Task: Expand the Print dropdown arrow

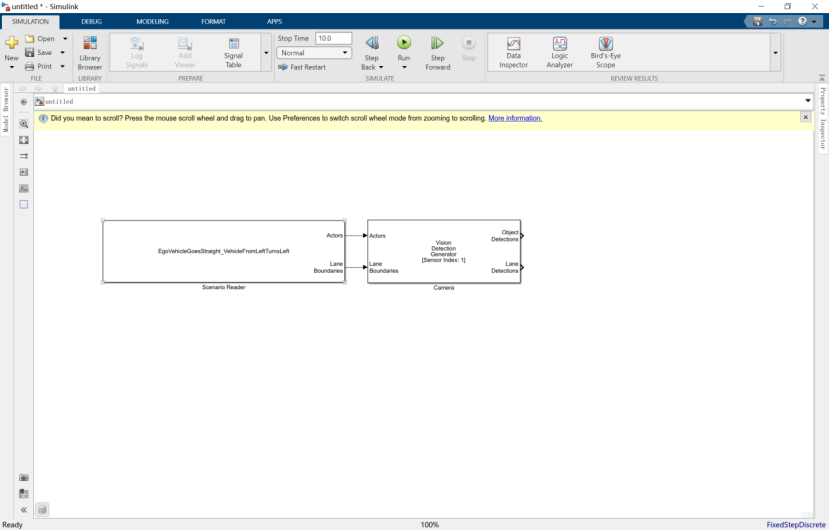Action: [62, 66]
